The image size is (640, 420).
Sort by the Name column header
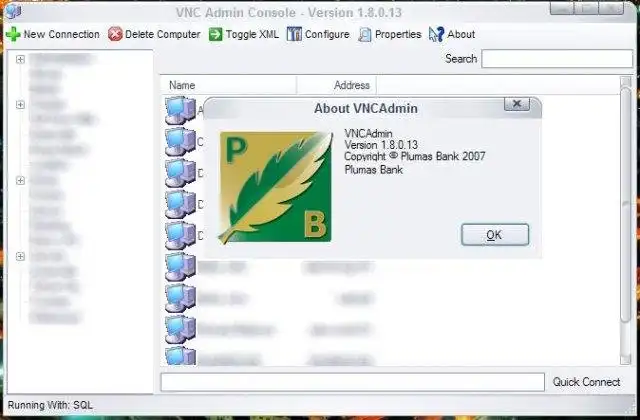click(x=228, y=85)
